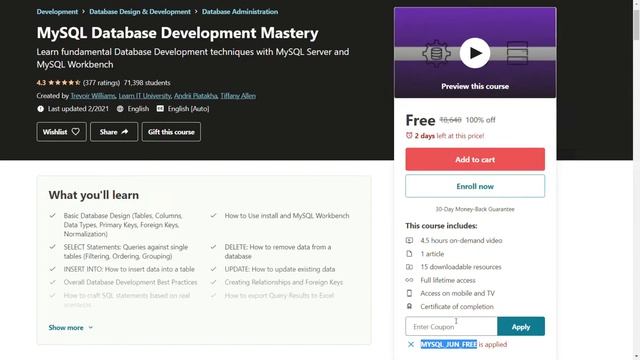
Task: Click Access on mobile and TV text
Action: (x=458, y=293)
